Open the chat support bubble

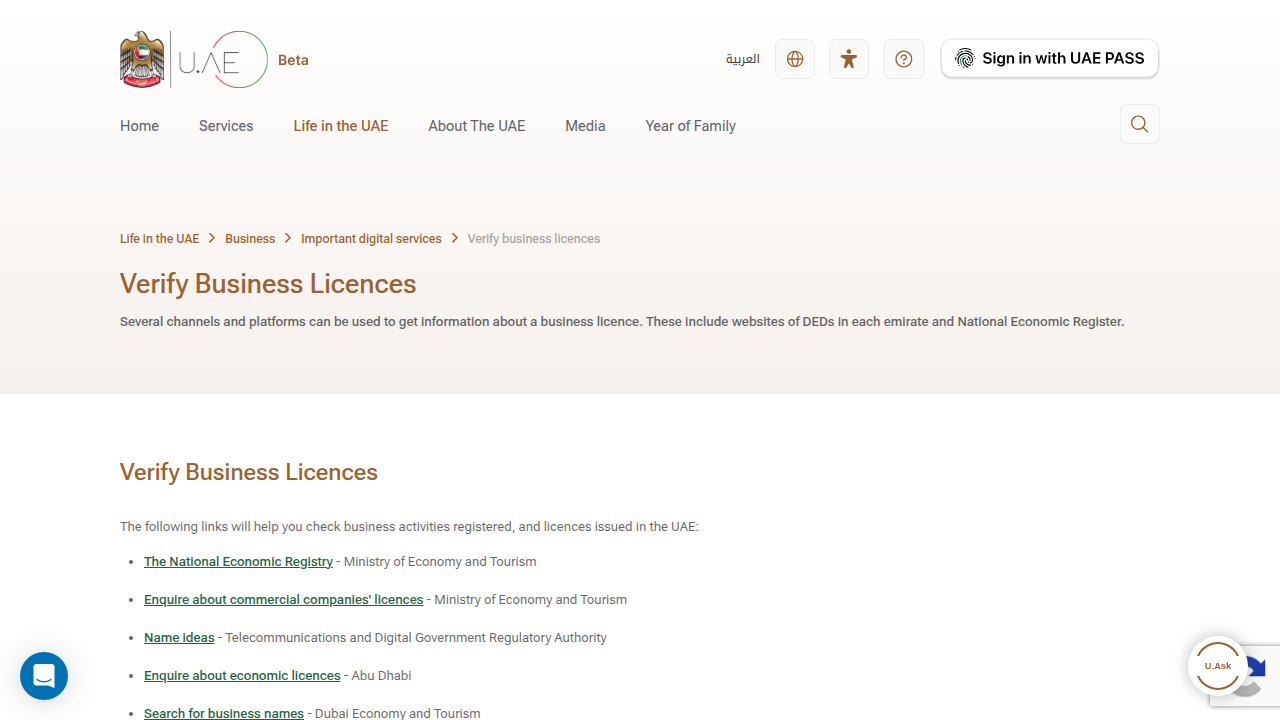44,676
